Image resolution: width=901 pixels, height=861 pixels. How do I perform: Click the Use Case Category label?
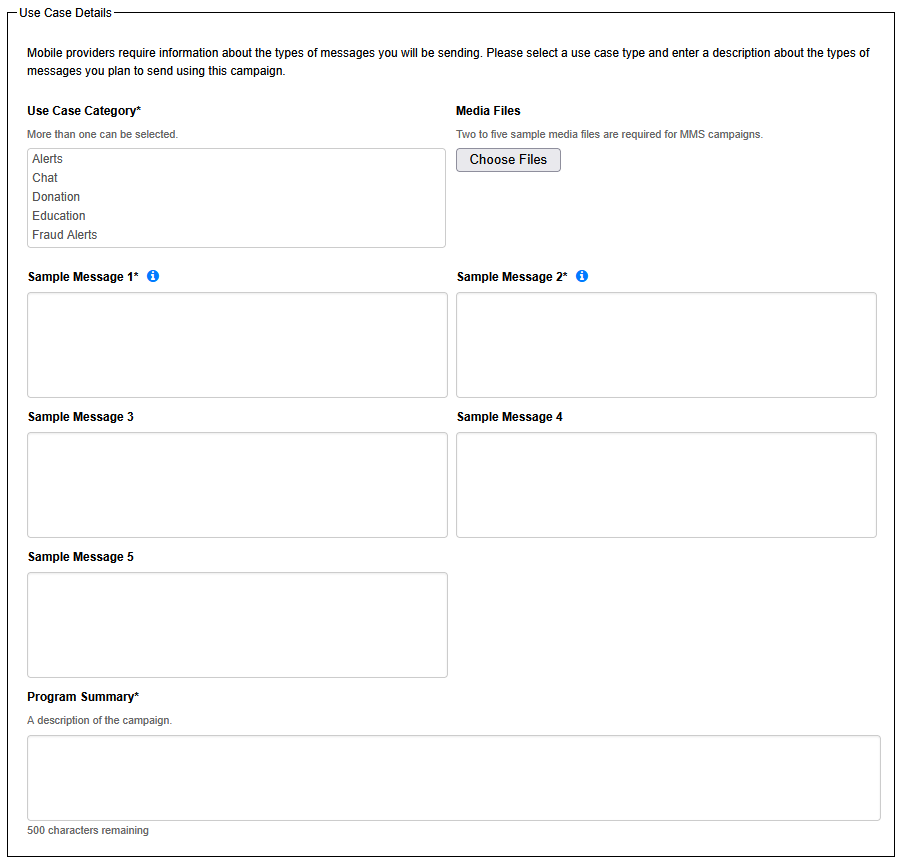84,111
